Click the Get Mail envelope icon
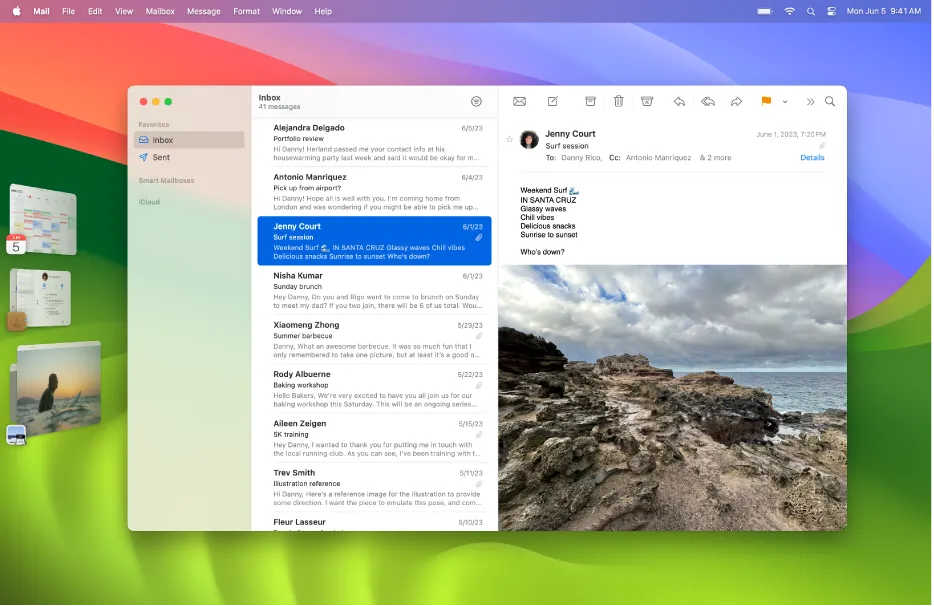The height and width of the screenshot is (606, 934). coord(520,102)
